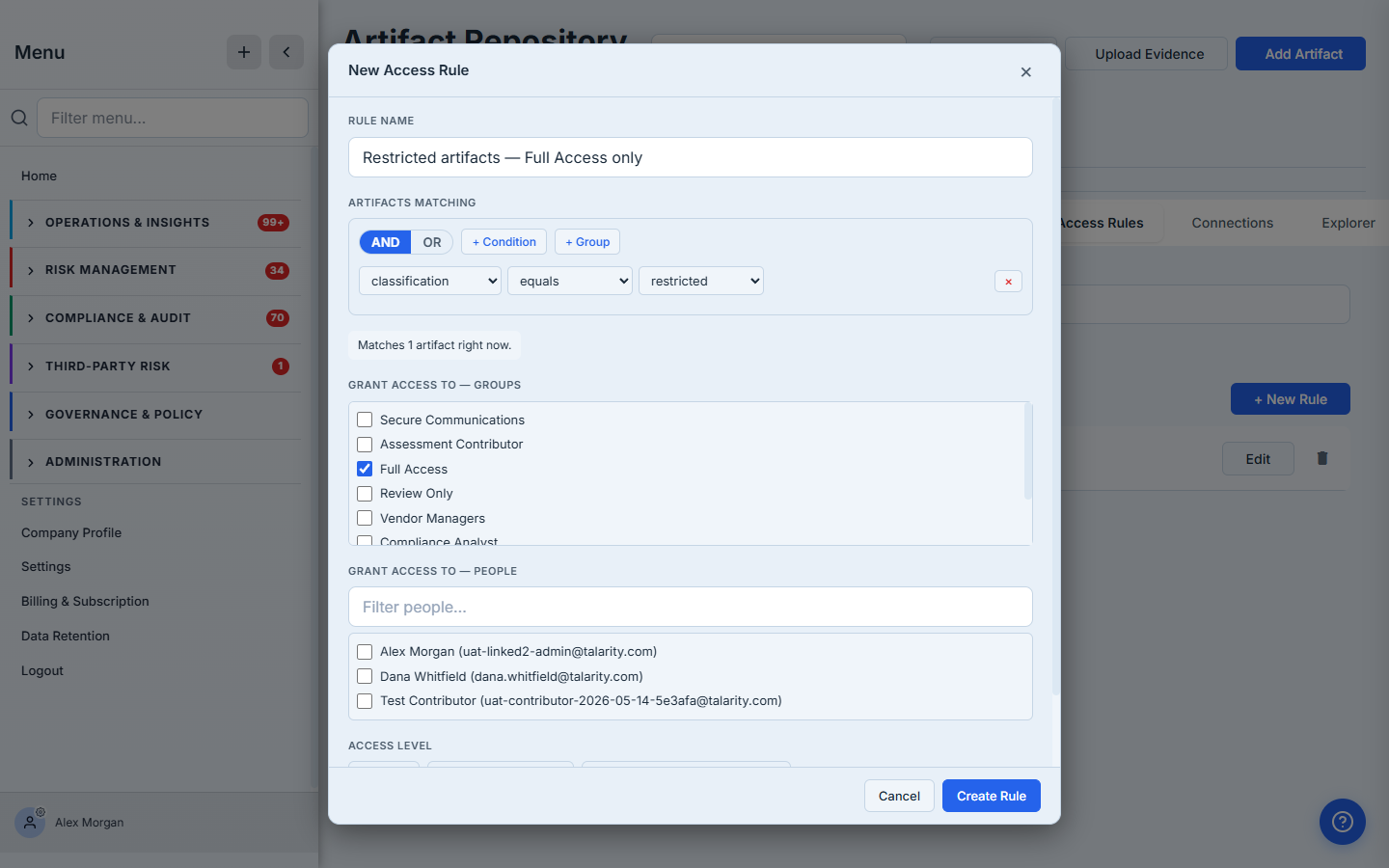Expand Compliance & Audit menu section
Viewport: 1389px width, 868px height.
(x=155, y=318)
